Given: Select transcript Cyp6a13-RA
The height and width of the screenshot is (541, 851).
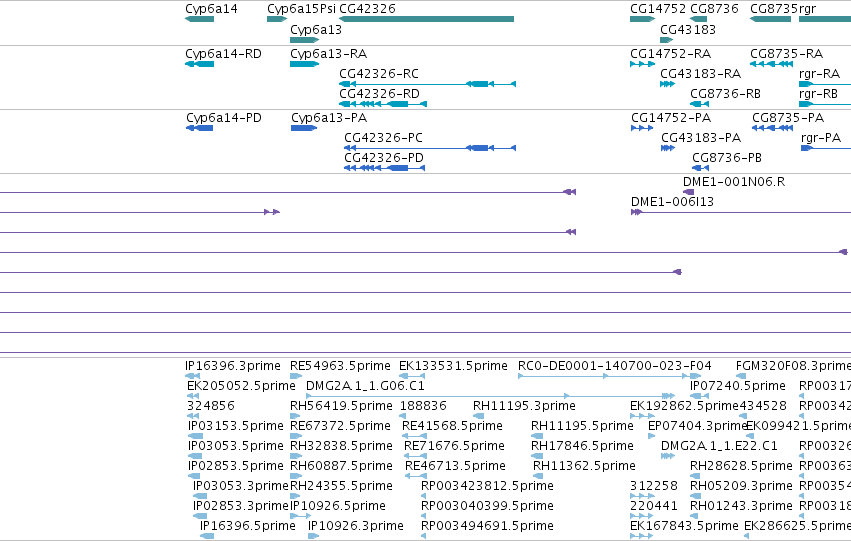Looking at the screenshot, I should pos(328,54).
